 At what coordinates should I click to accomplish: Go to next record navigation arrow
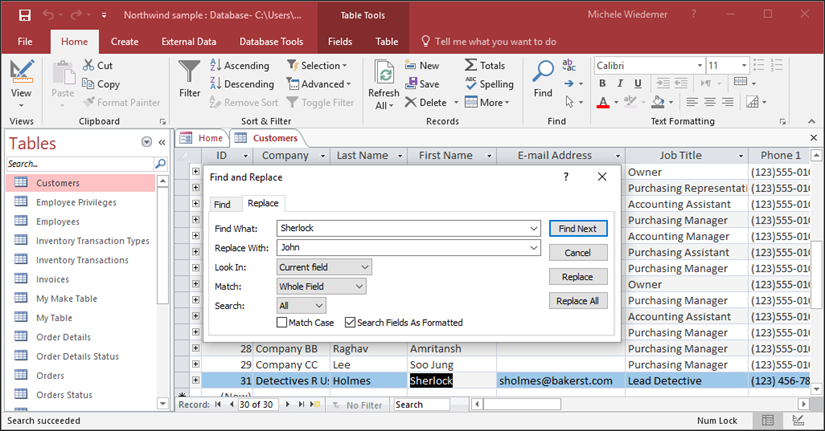click(287, 404)
